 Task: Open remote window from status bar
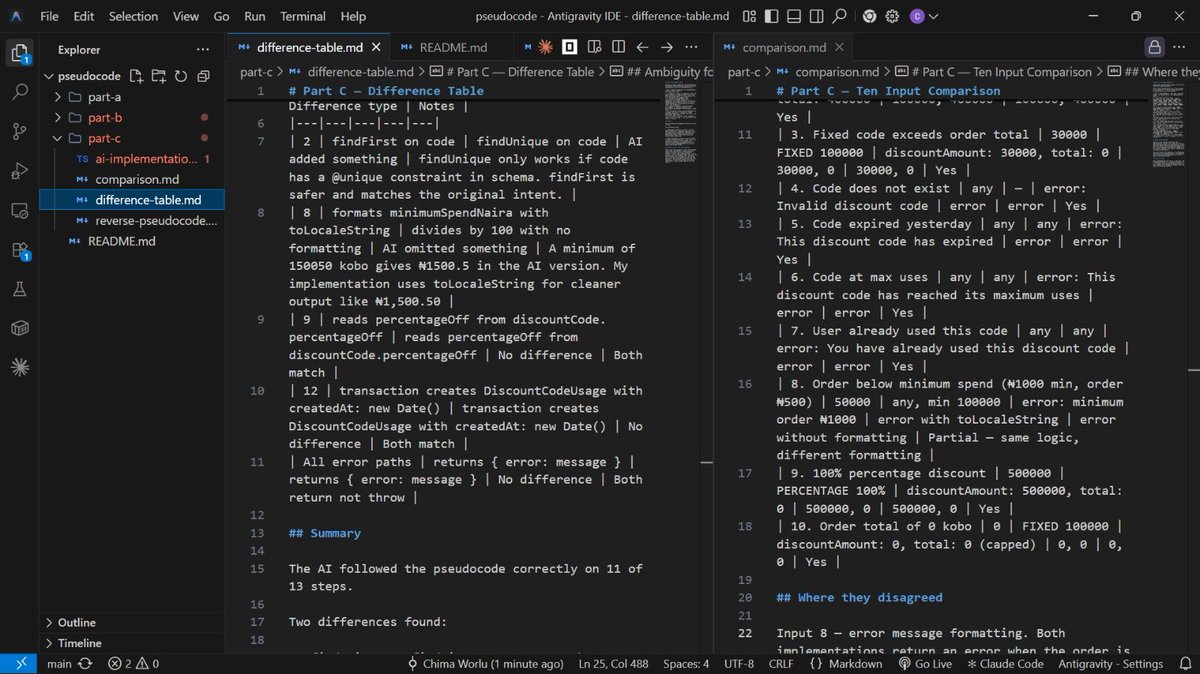click(x=19, y=663)
